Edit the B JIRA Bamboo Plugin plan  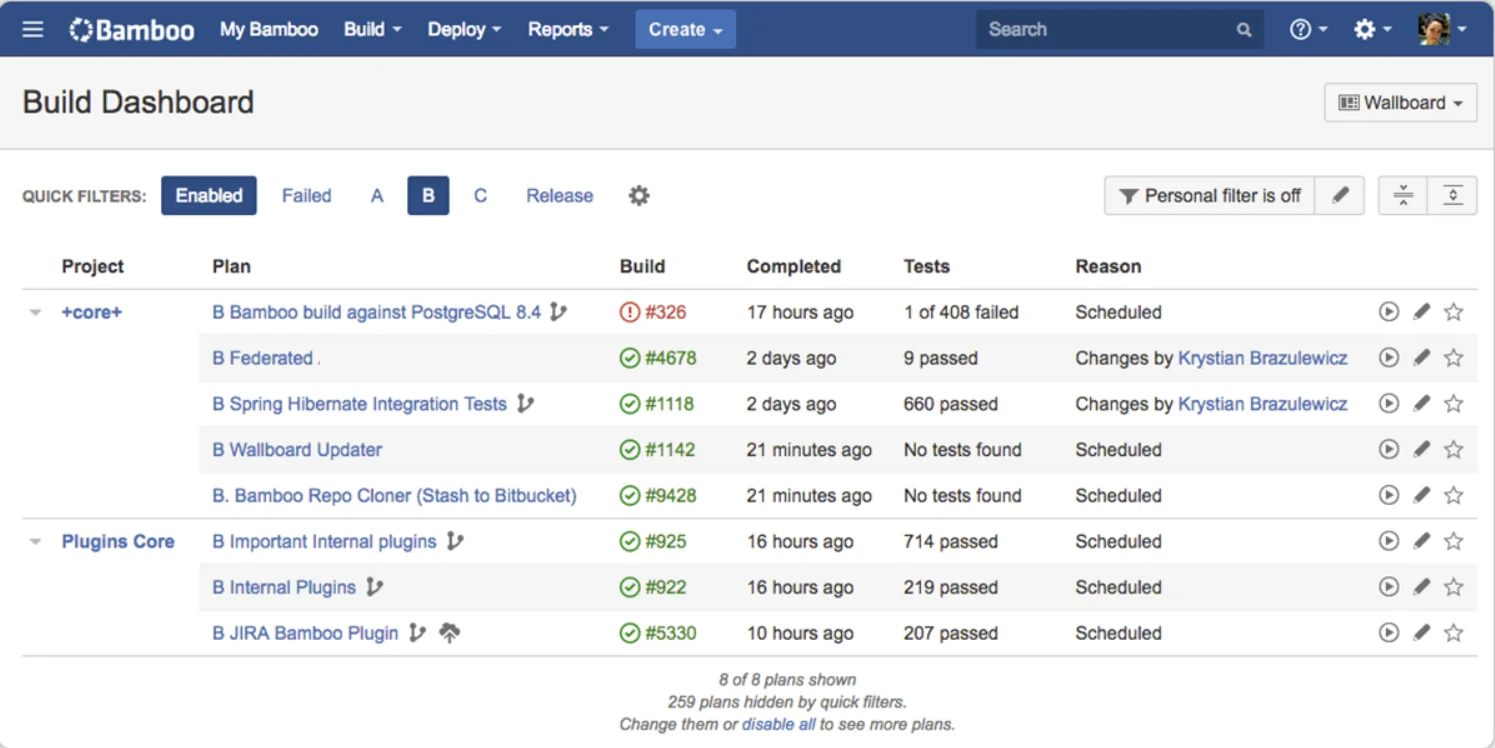point(1422,633)
